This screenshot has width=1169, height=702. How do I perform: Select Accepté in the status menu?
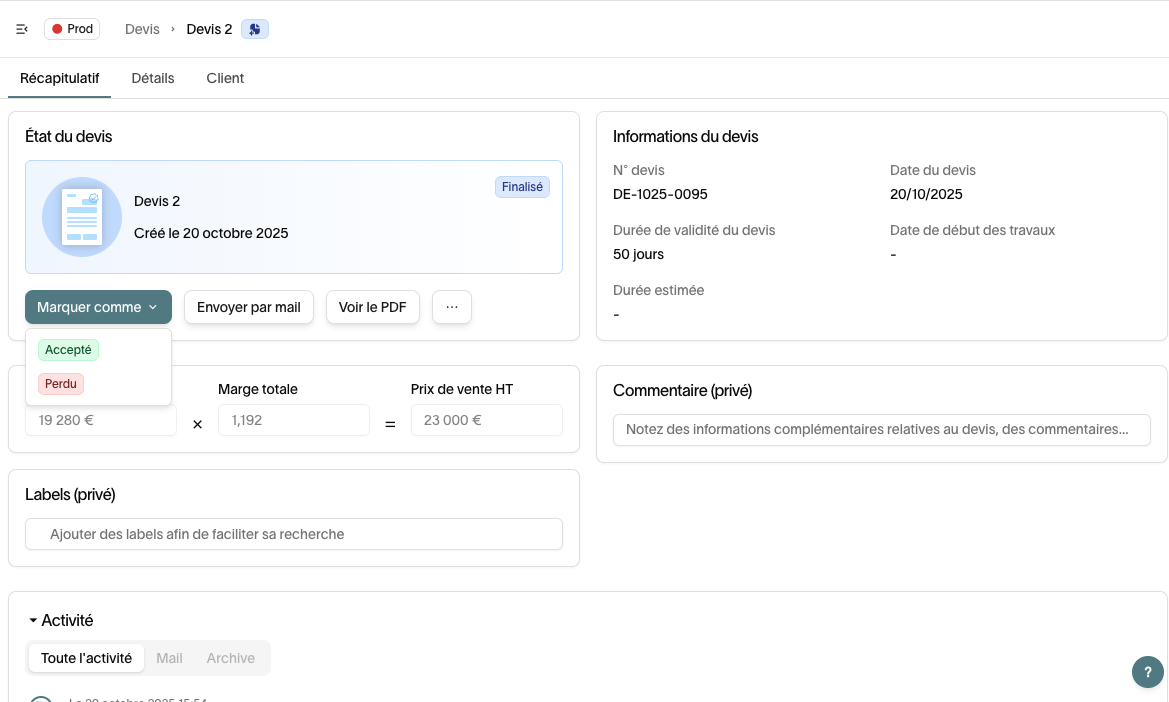tap(68, 350)
